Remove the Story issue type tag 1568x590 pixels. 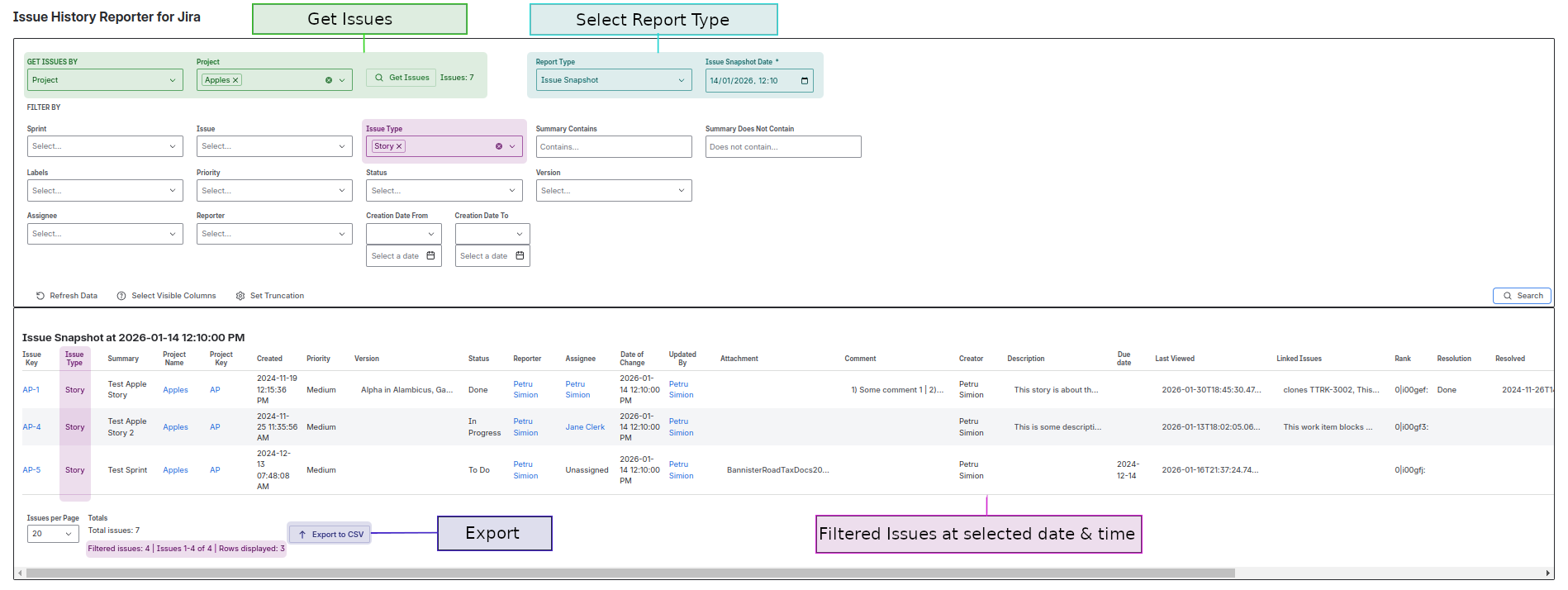[399, 146]
